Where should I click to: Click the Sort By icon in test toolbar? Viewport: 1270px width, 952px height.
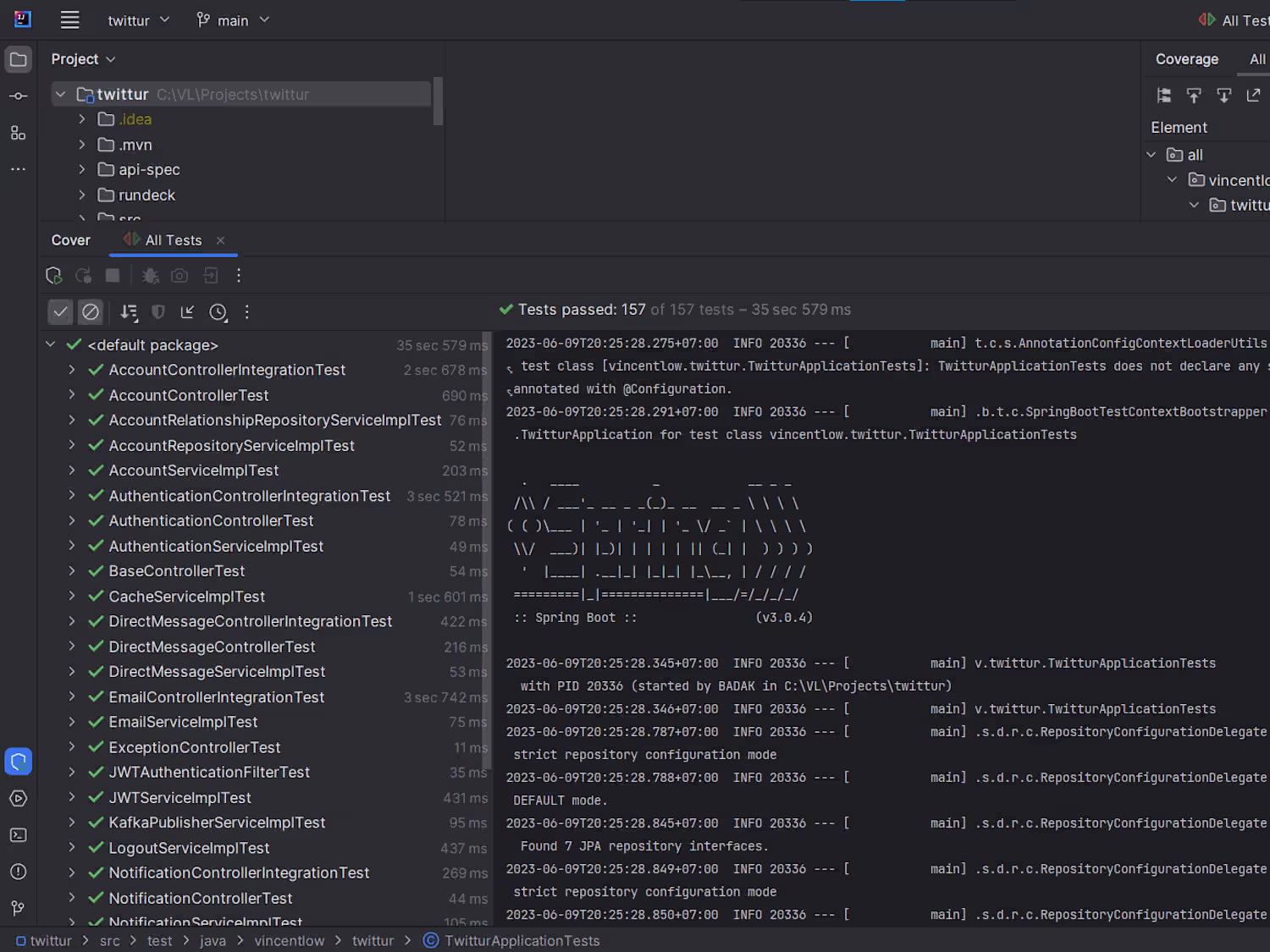[129, 312]
